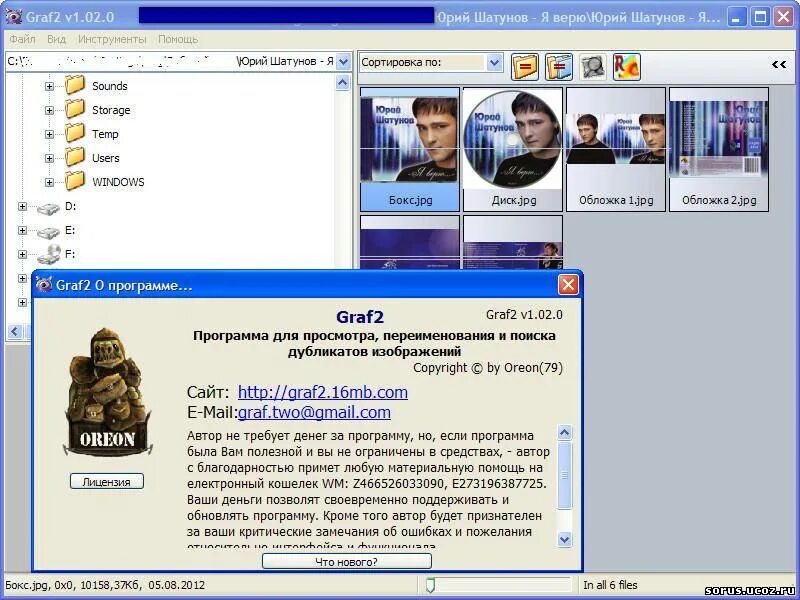Click the magnifier search toolbar icon
Image resolution: width=800 pixels, height=600 pixels.
[592, 66]
